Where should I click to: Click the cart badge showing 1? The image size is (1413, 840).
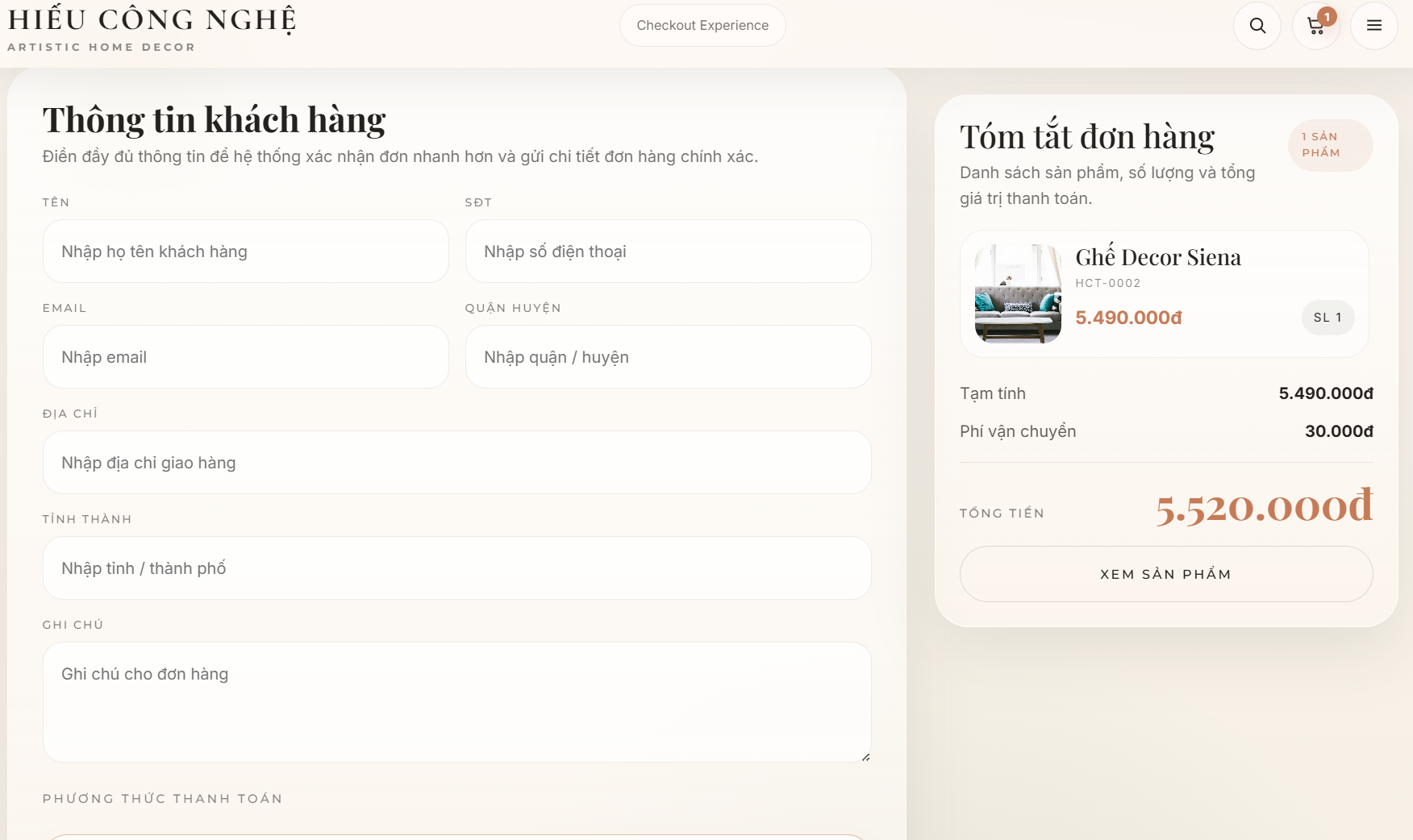coord(1327,15)
